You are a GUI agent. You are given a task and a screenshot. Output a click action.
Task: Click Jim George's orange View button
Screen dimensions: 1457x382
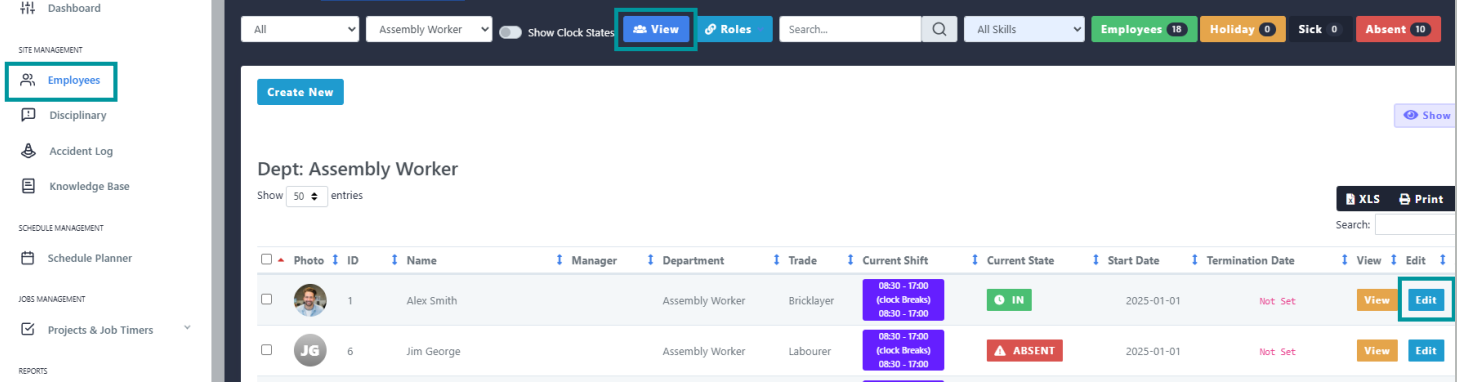click(x=1377, y=351)
